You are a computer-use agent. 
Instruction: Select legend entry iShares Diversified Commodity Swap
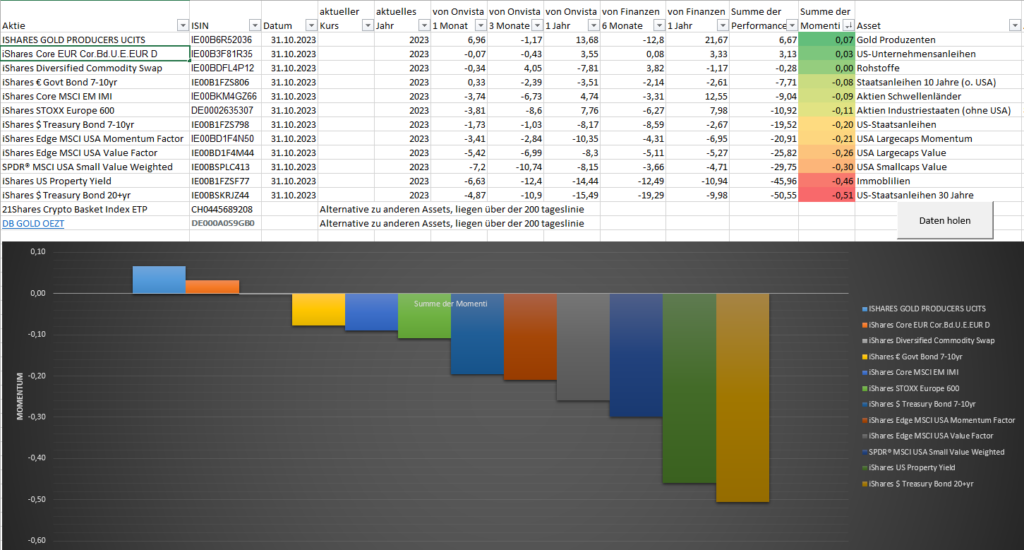(928, 341)
